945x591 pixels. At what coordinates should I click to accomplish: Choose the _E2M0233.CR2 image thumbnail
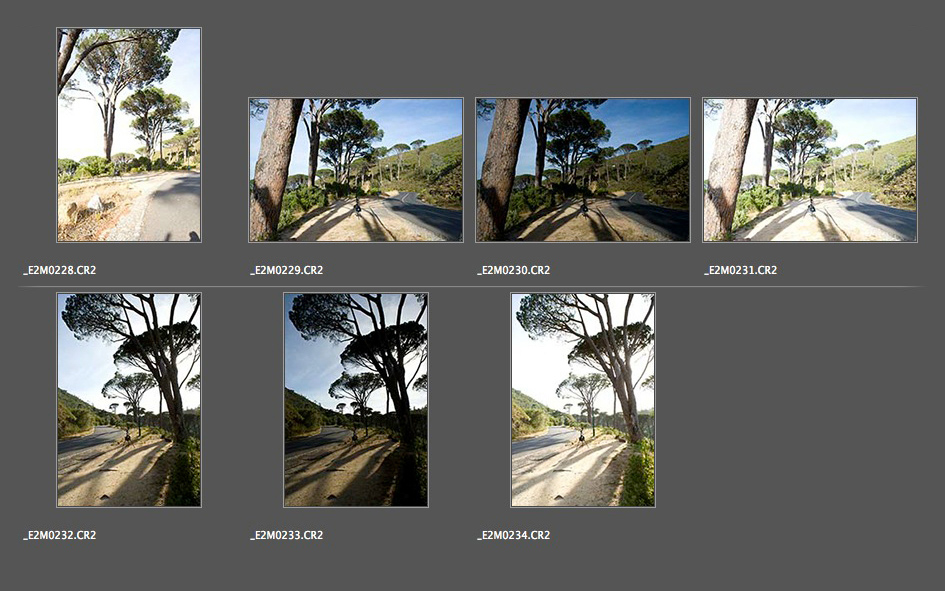[x=356, y=400]
